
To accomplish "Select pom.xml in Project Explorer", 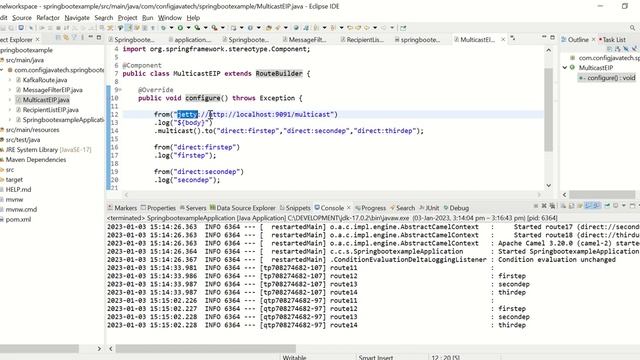I will tap(18, 219).
